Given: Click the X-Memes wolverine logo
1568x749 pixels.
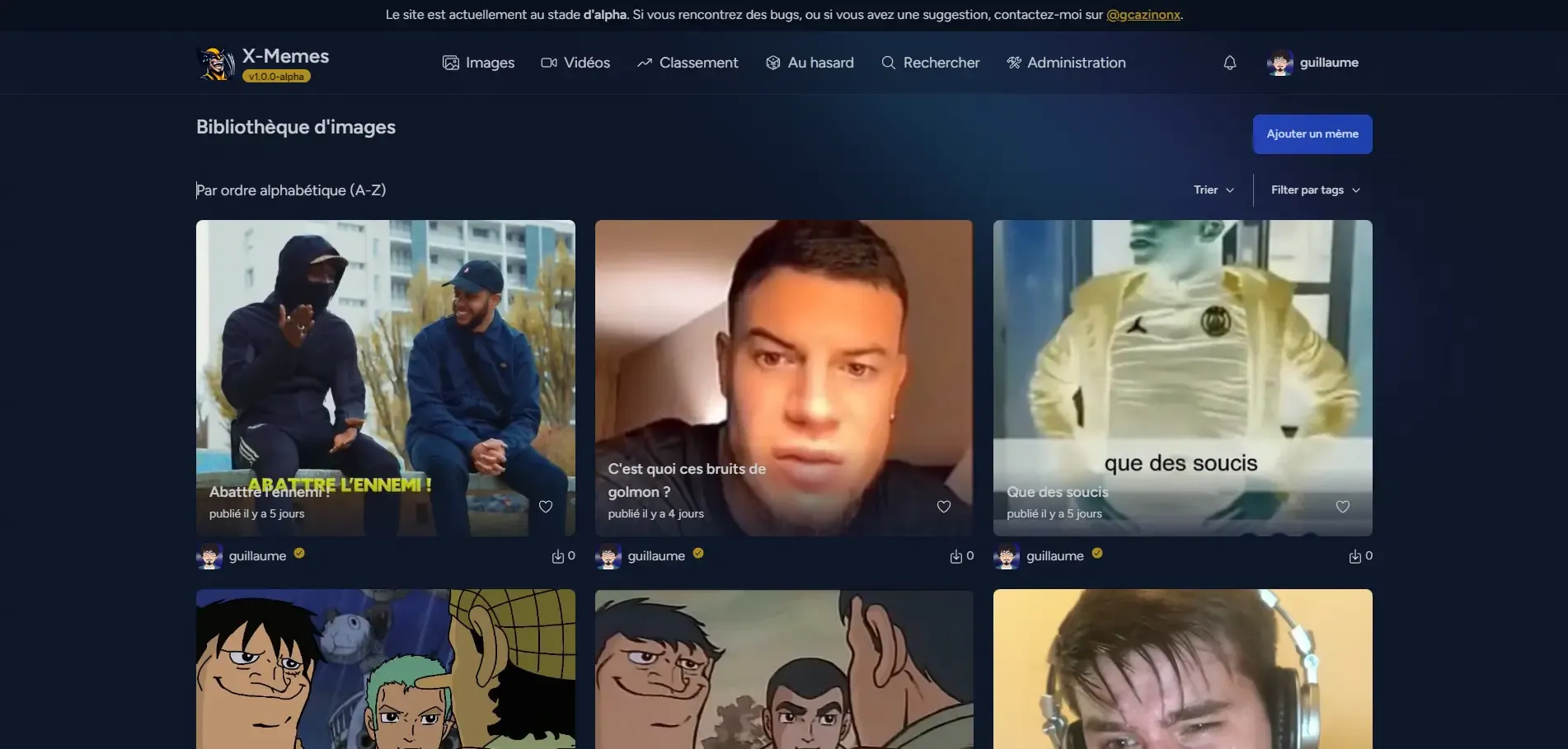Looking at the screenshot, I should (214, 62).
